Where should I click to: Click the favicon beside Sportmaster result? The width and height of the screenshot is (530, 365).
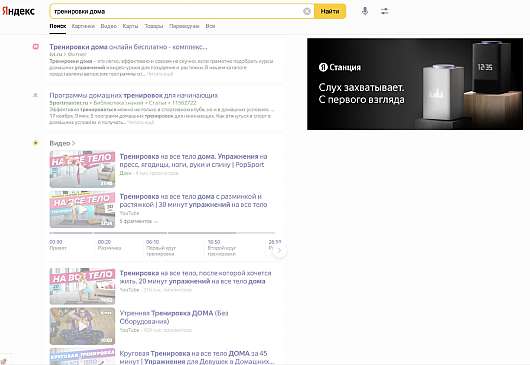[35, 95]
